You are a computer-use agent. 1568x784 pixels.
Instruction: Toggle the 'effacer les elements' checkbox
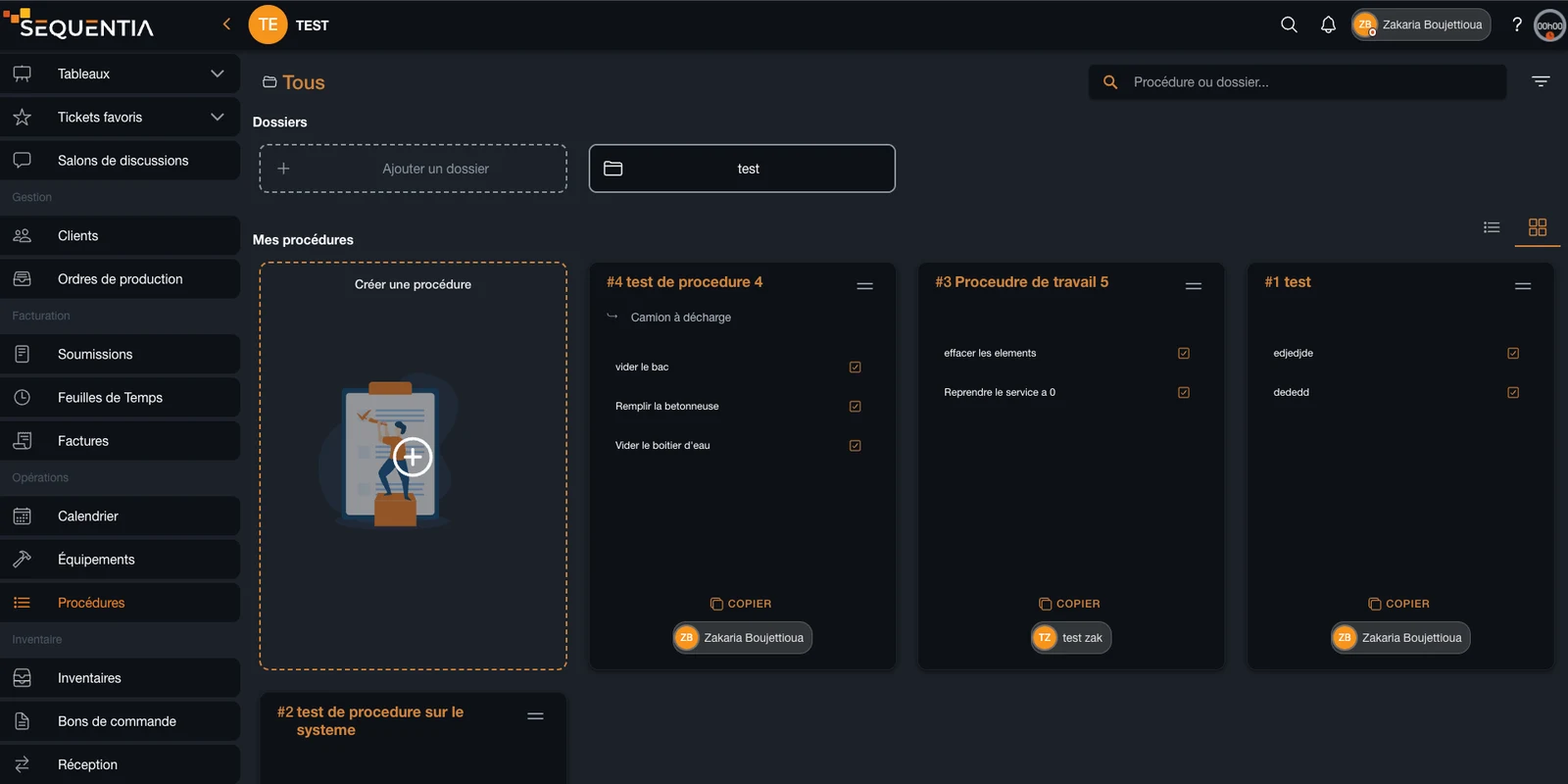pos(1184,354)
